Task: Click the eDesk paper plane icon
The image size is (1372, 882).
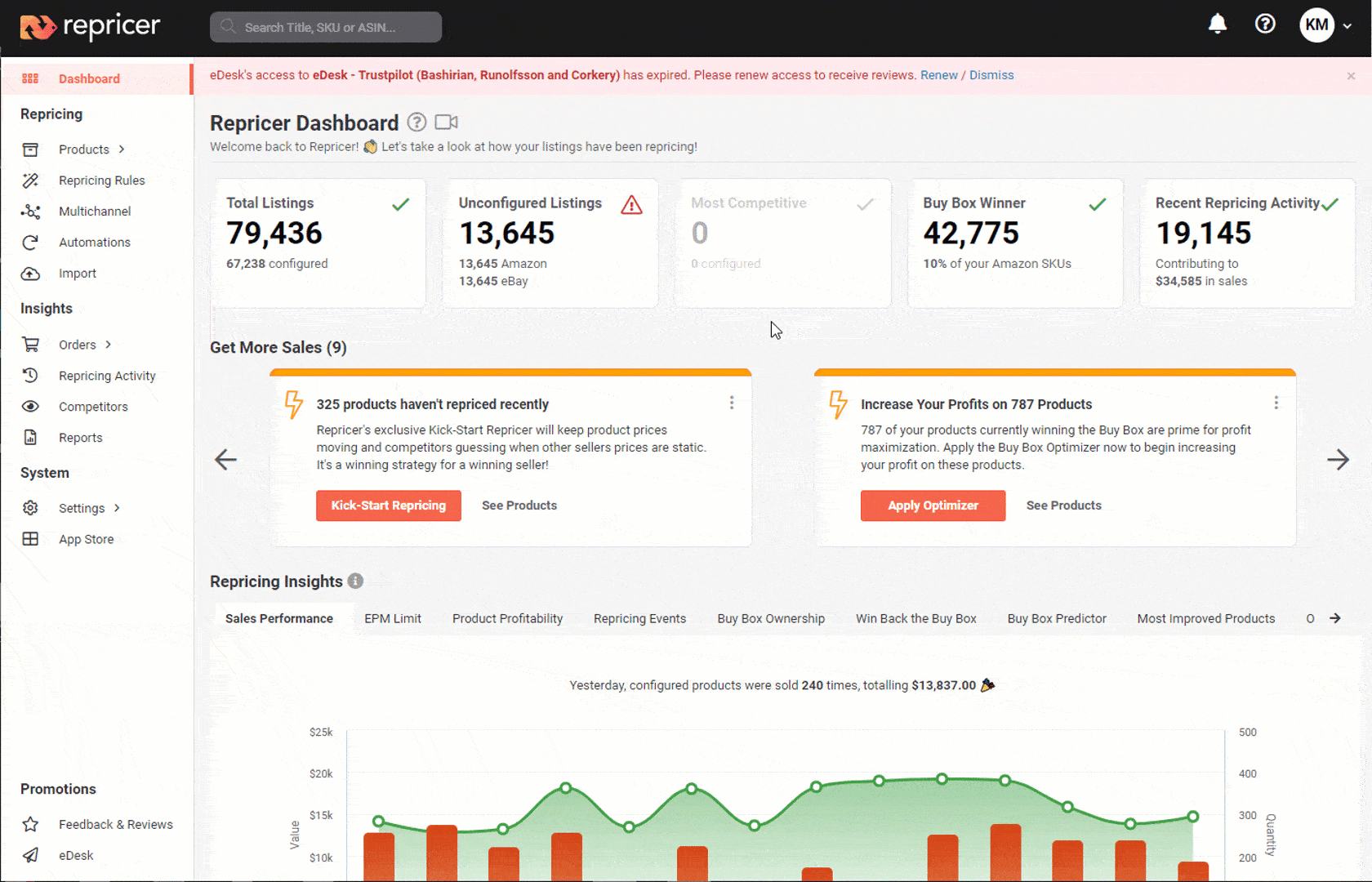Action: click(x=30, y=855)
